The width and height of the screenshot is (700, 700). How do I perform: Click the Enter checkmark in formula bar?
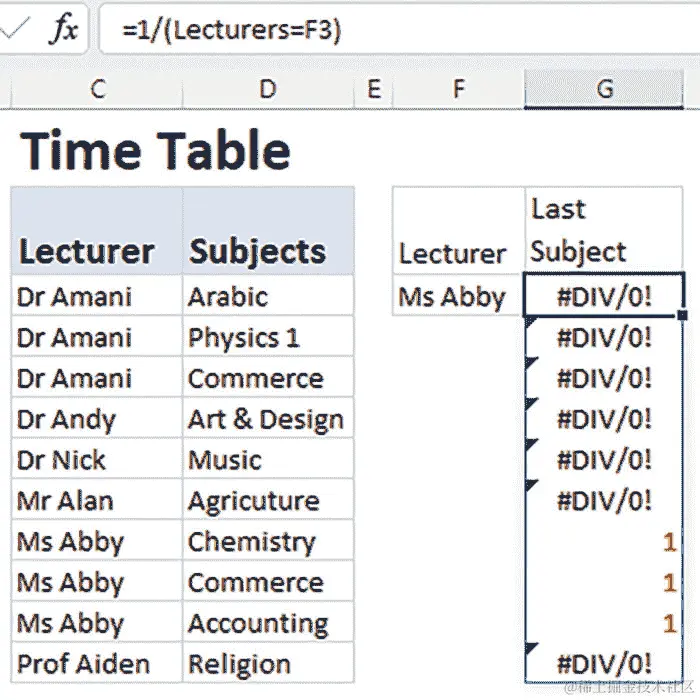14,28
